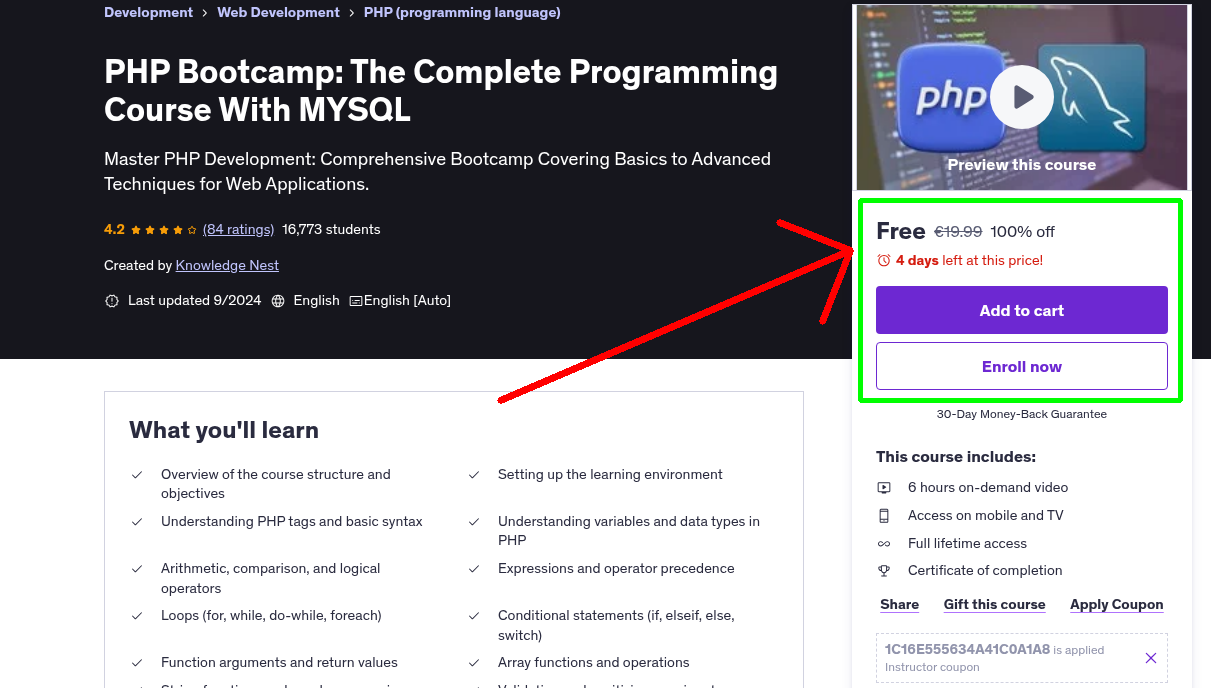Click checkmark beside Function arguments and return values

point(137,663)
